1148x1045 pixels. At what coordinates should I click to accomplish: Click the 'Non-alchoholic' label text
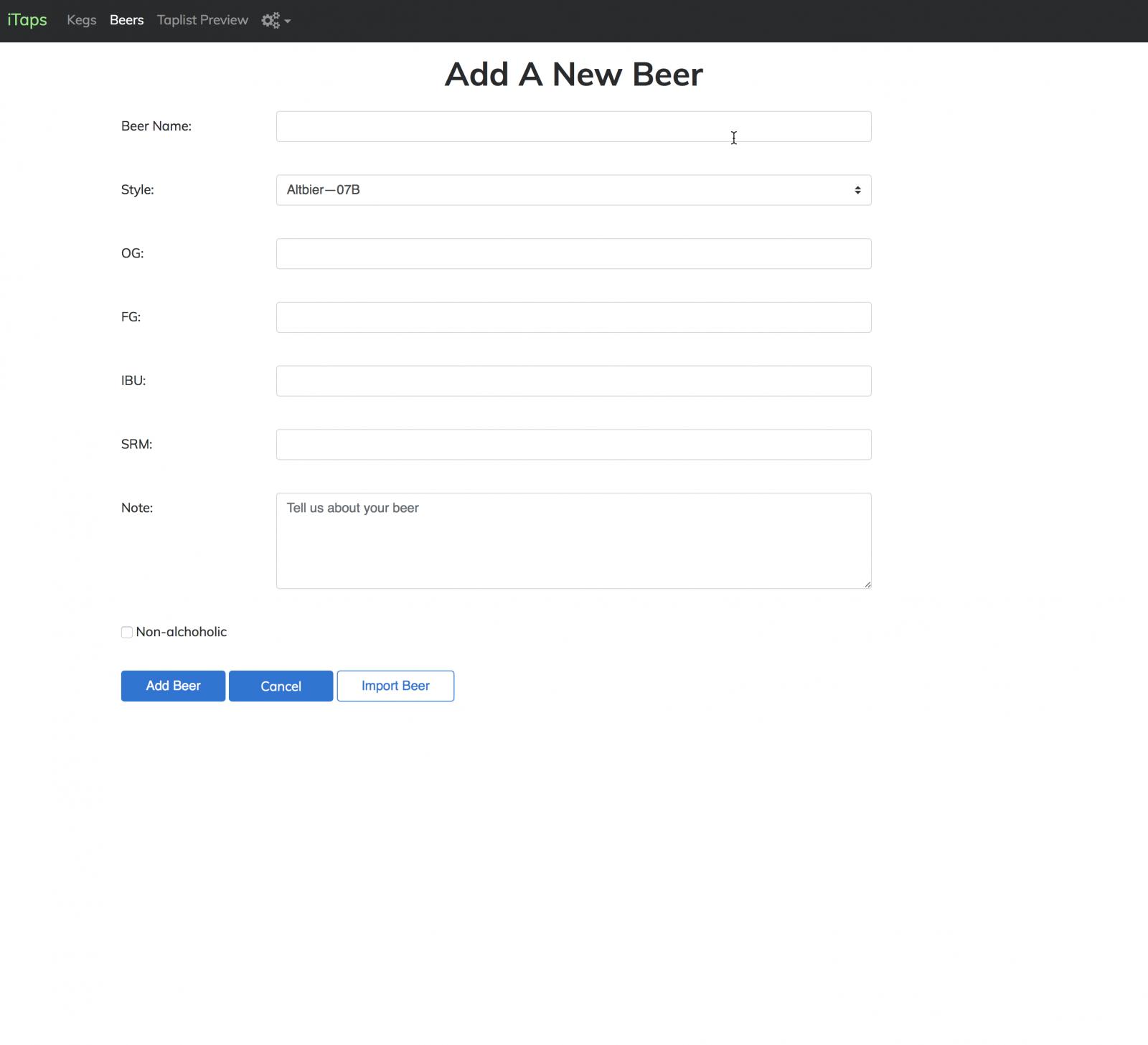point(182,632)
